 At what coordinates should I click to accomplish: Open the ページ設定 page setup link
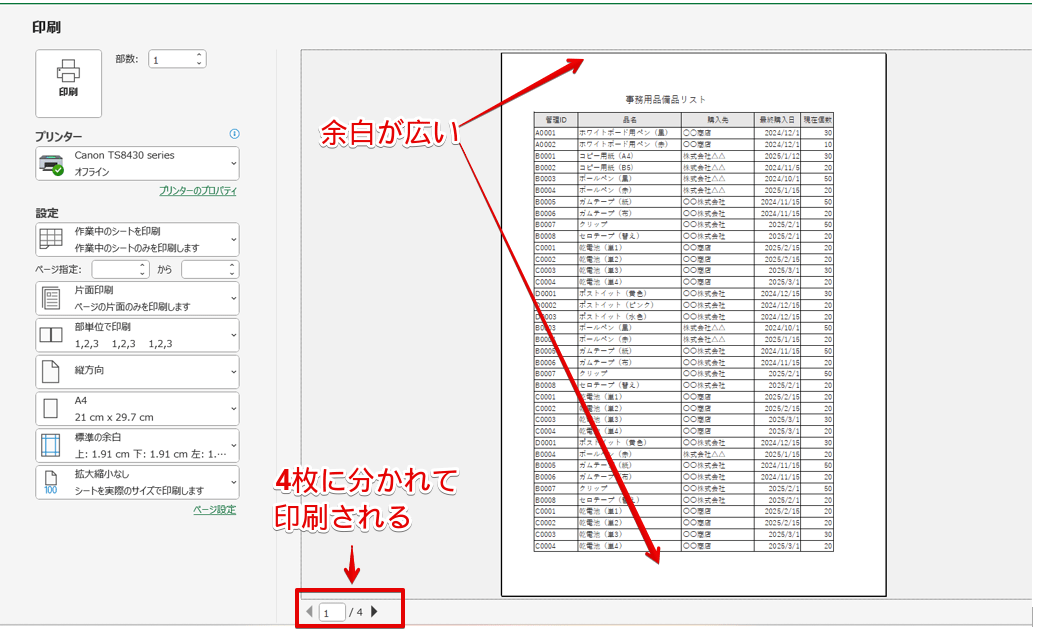pyautogui.click(x=215, y=510)
